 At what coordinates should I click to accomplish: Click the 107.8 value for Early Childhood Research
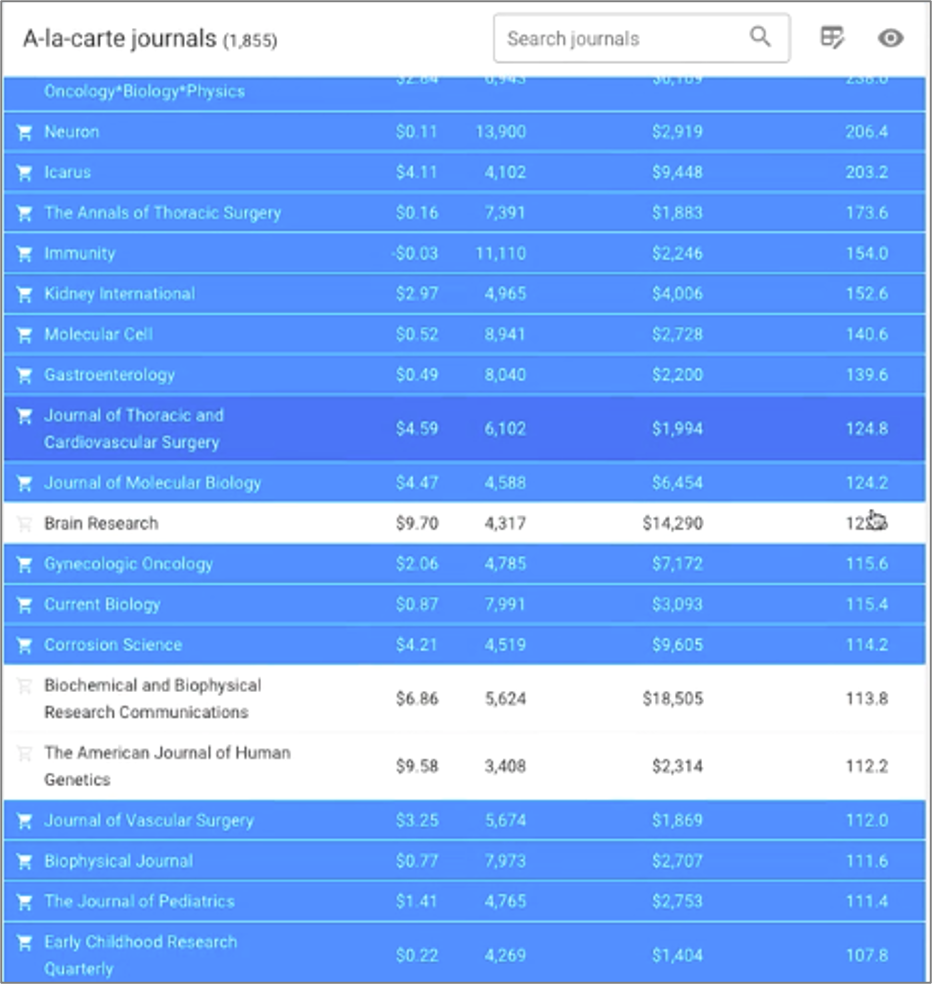click(867, 955)
